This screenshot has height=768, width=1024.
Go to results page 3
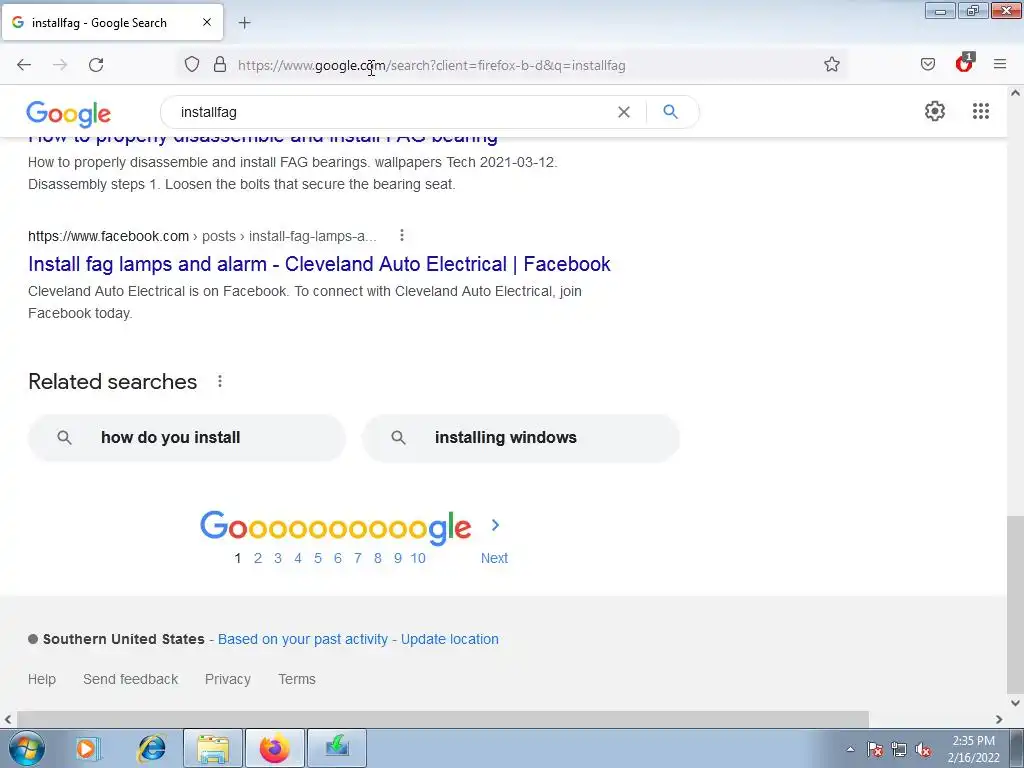click(278, 558)
